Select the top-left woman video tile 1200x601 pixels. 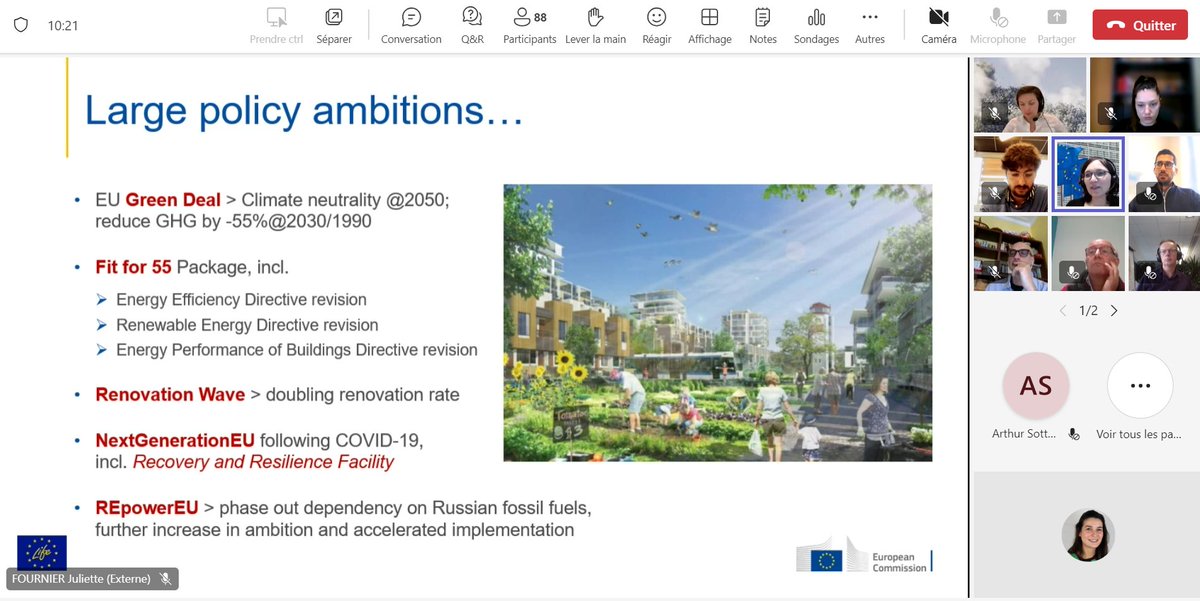point(1030,95)
